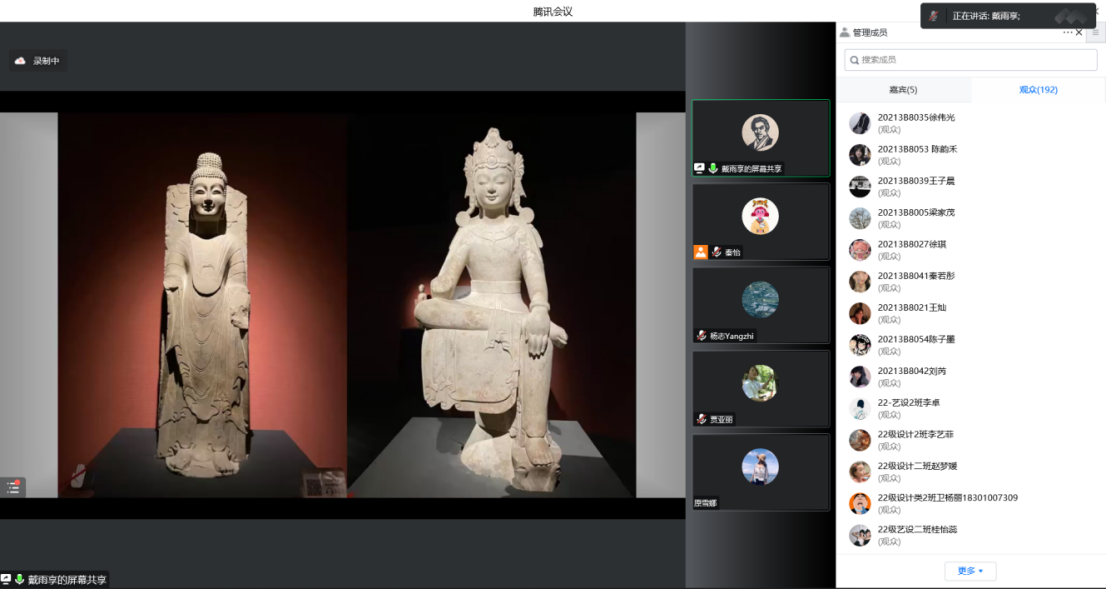Select member 2021388035徐伟光 in list

click(916, 117)
